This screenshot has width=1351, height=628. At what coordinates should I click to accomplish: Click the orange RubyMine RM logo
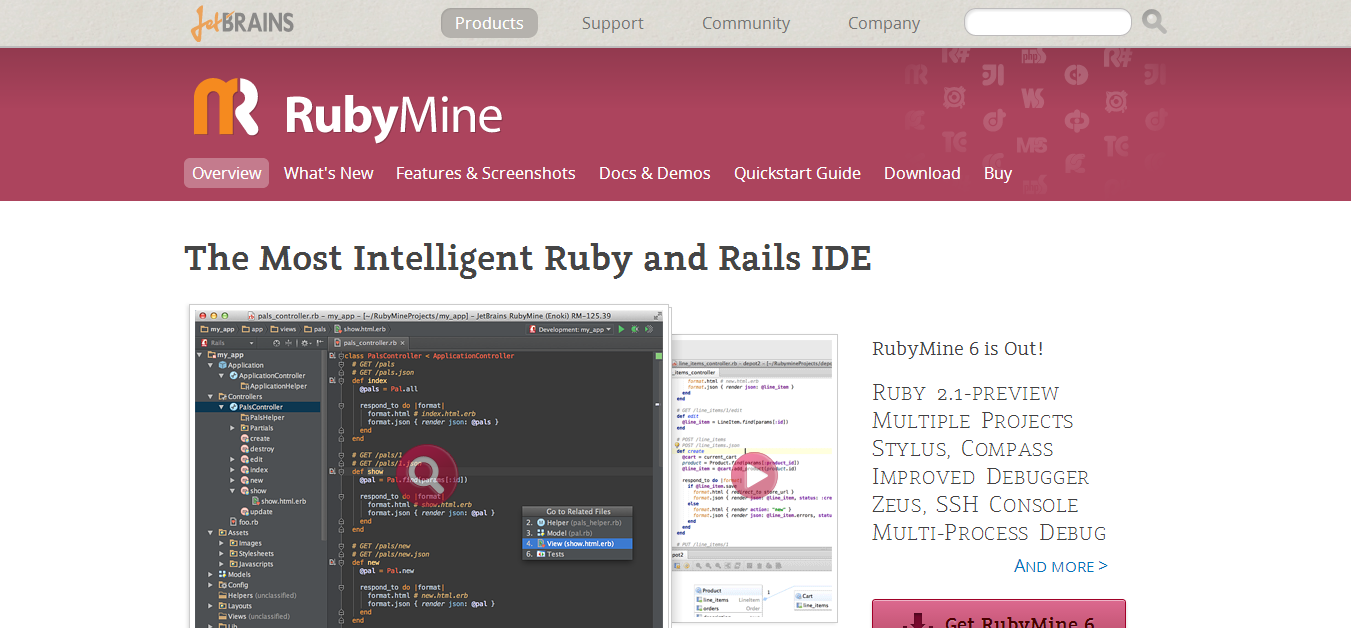coord(226,107)
